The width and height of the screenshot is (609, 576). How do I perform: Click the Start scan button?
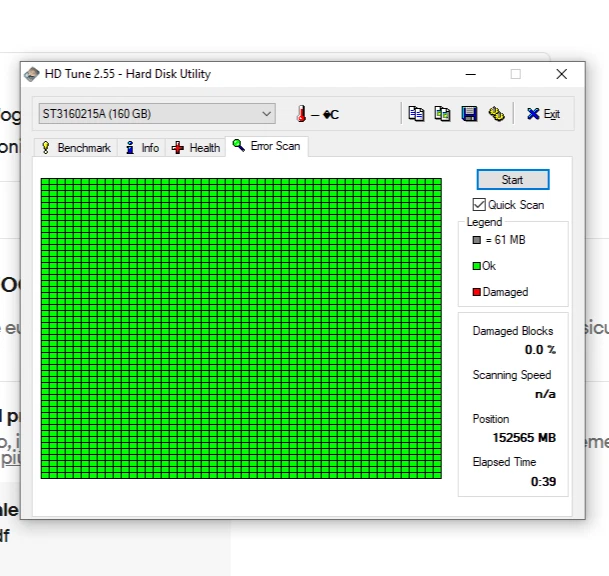pos(513,179)
